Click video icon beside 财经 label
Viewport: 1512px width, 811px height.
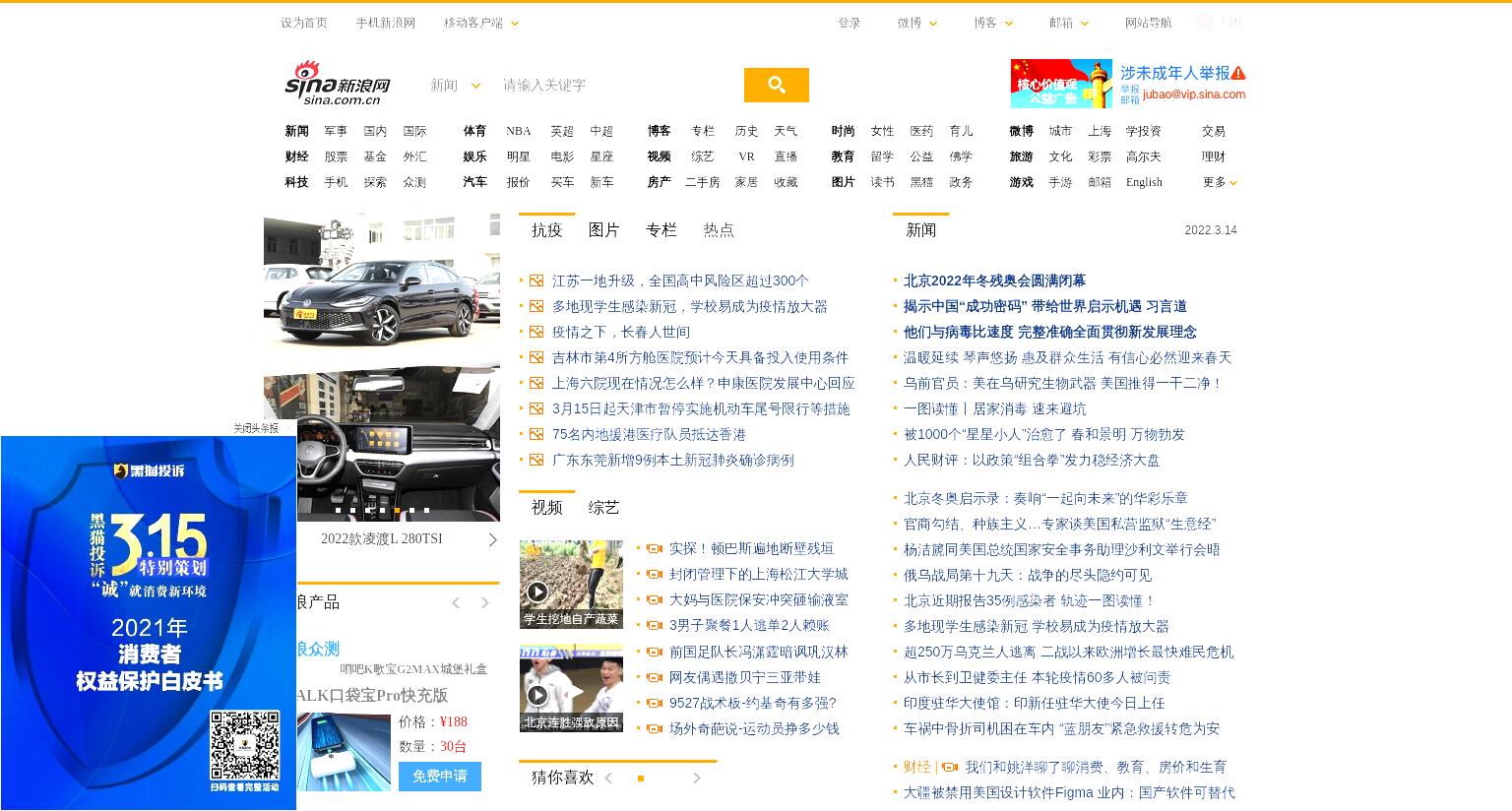click(950, 767)
